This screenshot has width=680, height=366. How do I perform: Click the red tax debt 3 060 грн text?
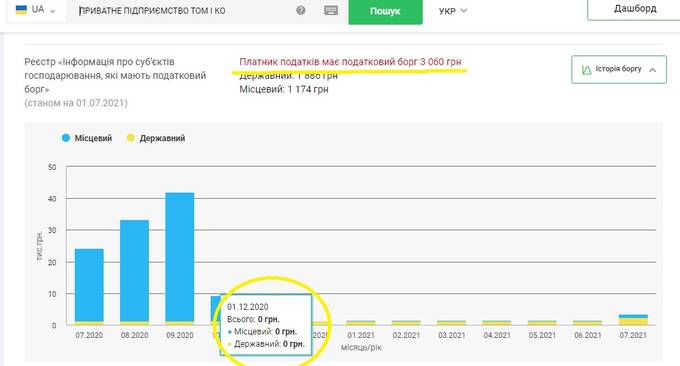point(350,62)
